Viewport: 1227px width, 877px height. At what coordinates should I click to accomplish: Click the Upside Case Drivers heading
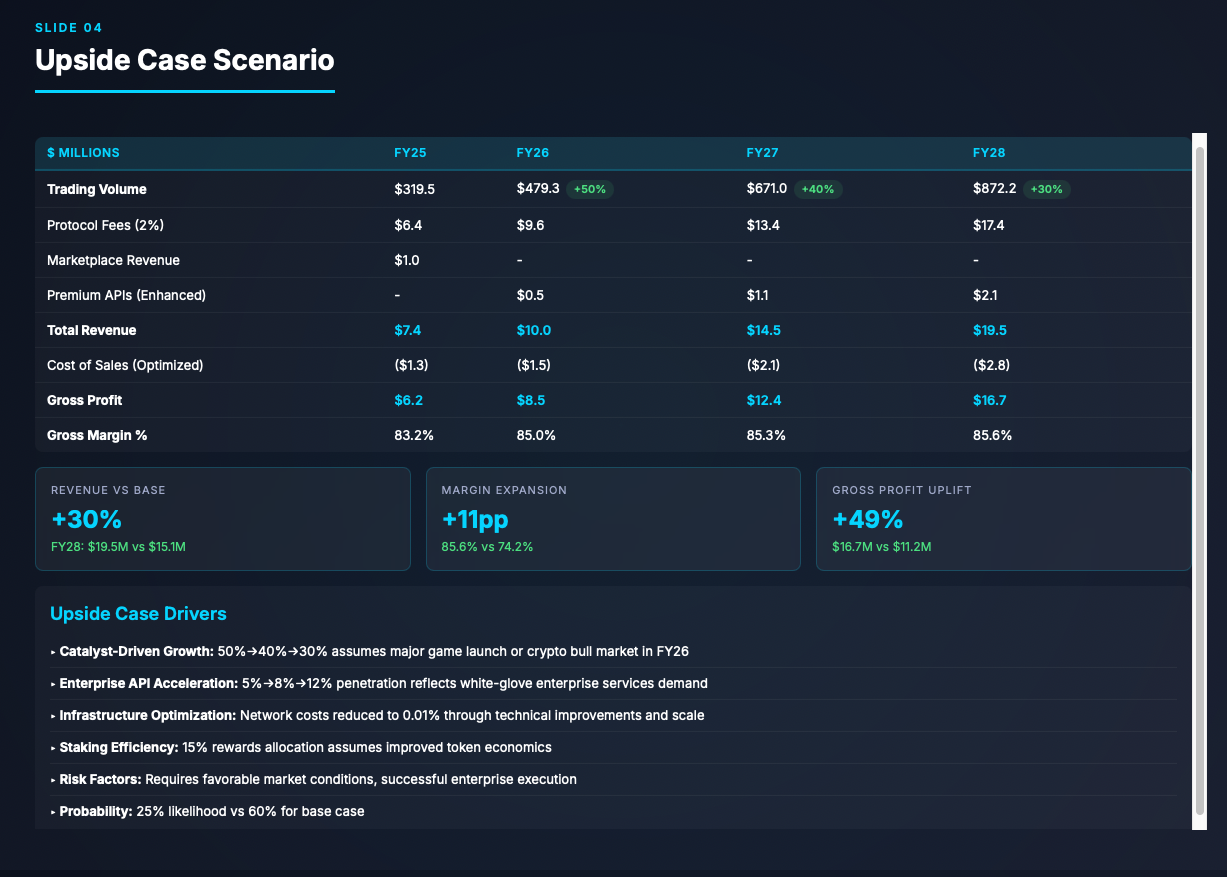[x=138, y=614]
